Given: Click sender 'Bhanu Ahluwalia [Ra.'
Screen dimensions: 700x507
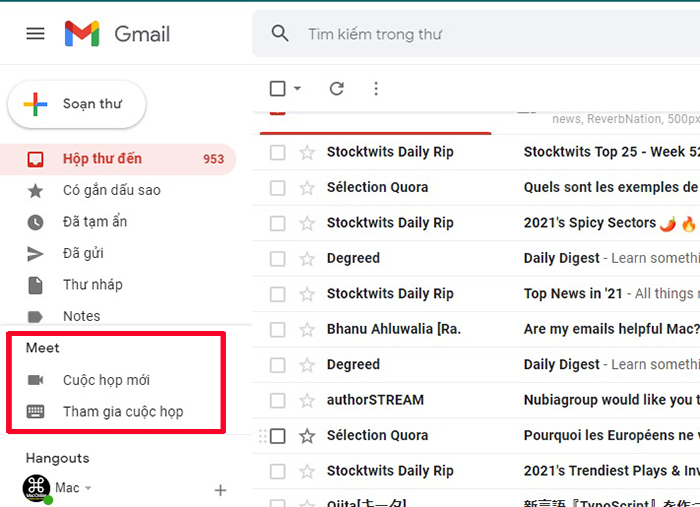Looking at the screenshot, I should (x=394, y=329).
